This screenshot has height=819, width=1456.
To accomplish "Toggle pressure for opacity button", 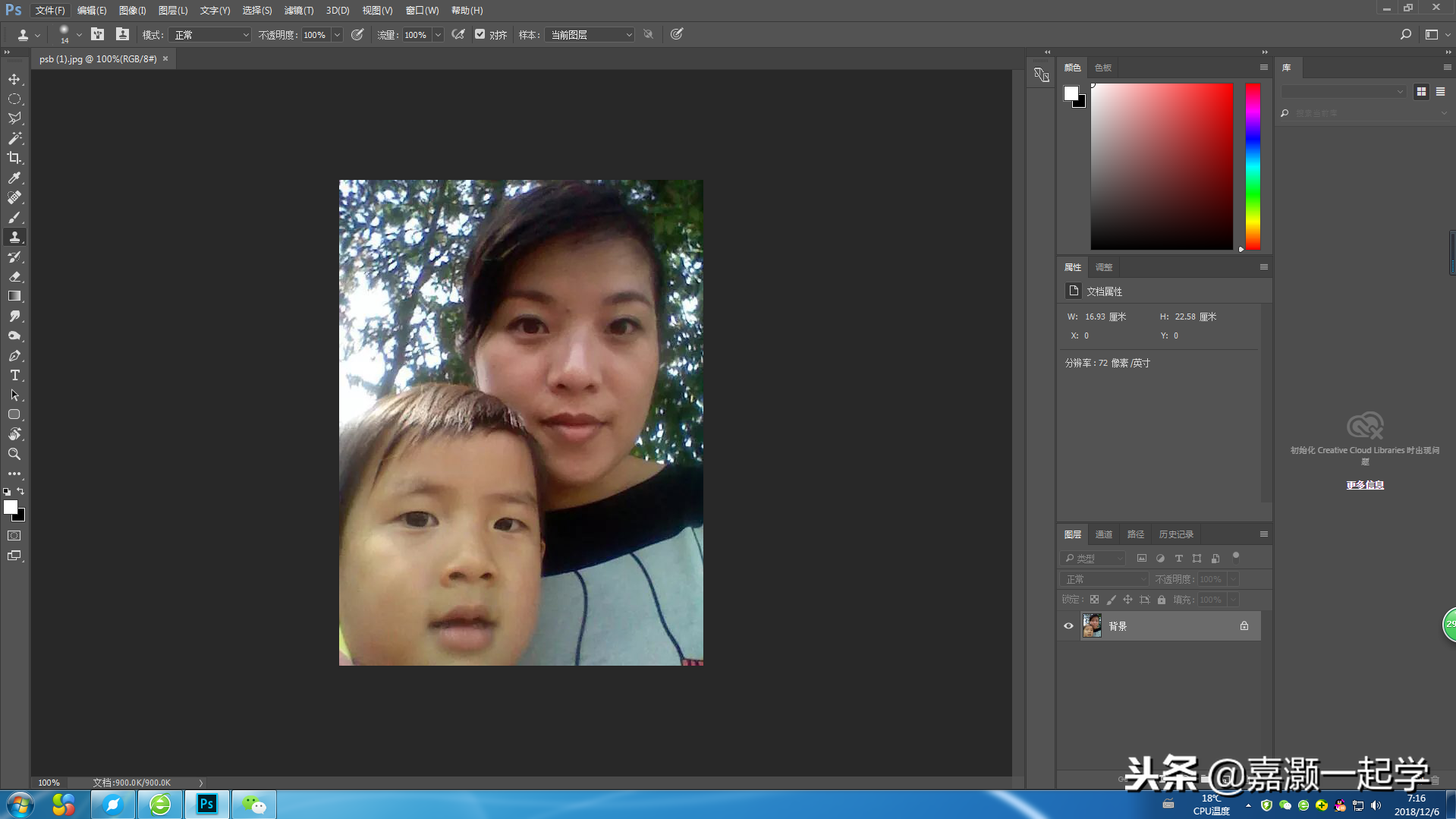I will tap(357, 34).
